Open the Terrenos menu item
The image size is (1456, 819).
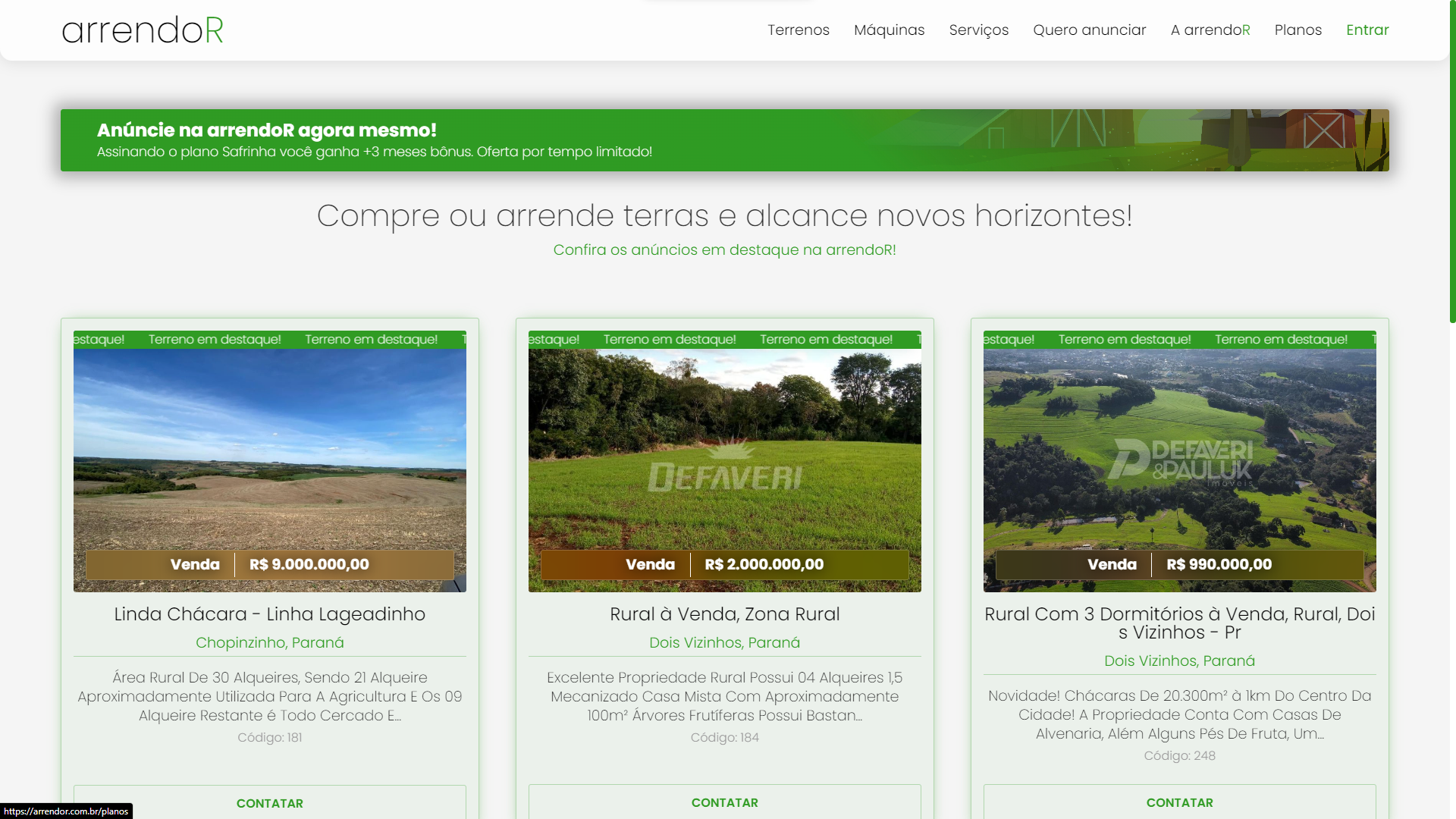point(798,30)
